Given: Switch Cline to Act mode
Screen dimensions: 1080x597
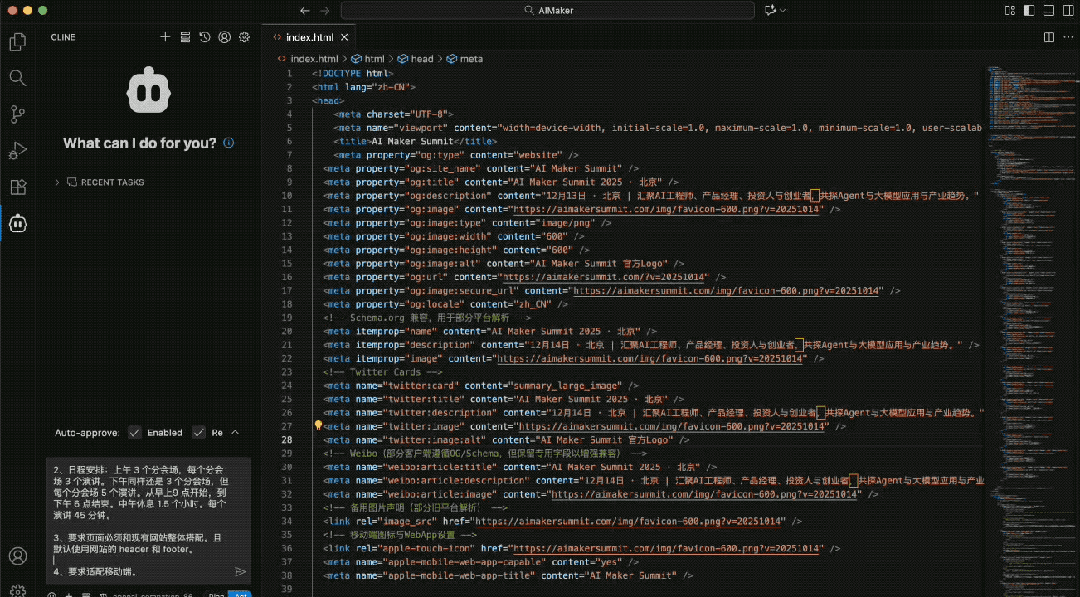Looking at the screenshot, I should tap(240, 594).
